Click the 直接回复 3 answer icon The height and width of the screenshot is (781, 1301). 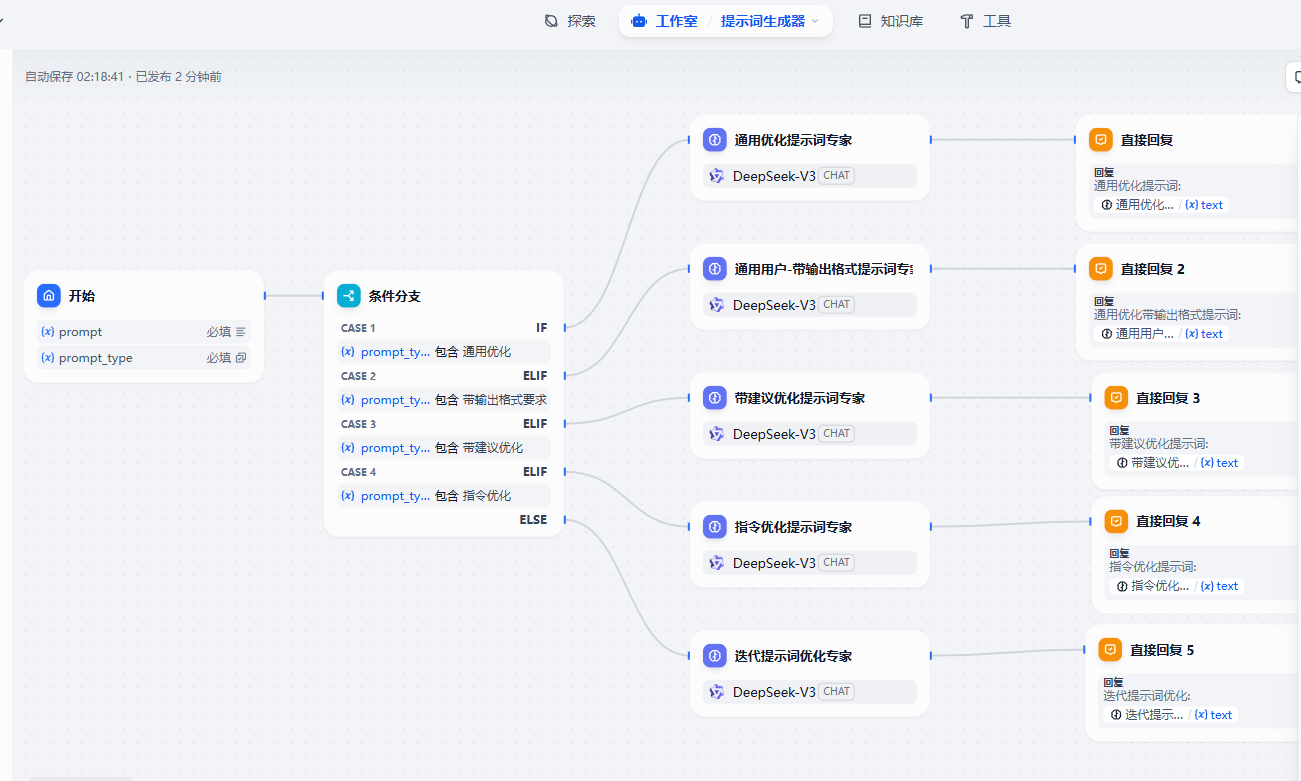pos(1116,398)
